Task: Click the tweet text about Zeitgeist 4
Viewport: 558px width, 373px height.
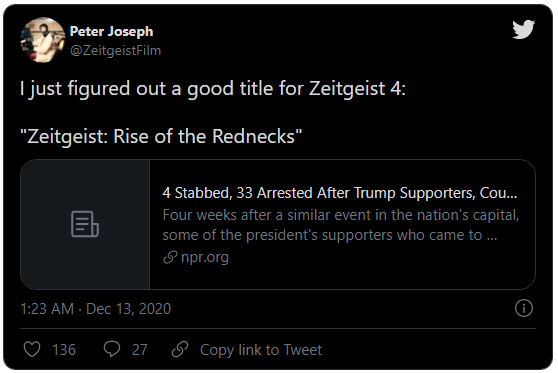Action: (x=213, y=88)
